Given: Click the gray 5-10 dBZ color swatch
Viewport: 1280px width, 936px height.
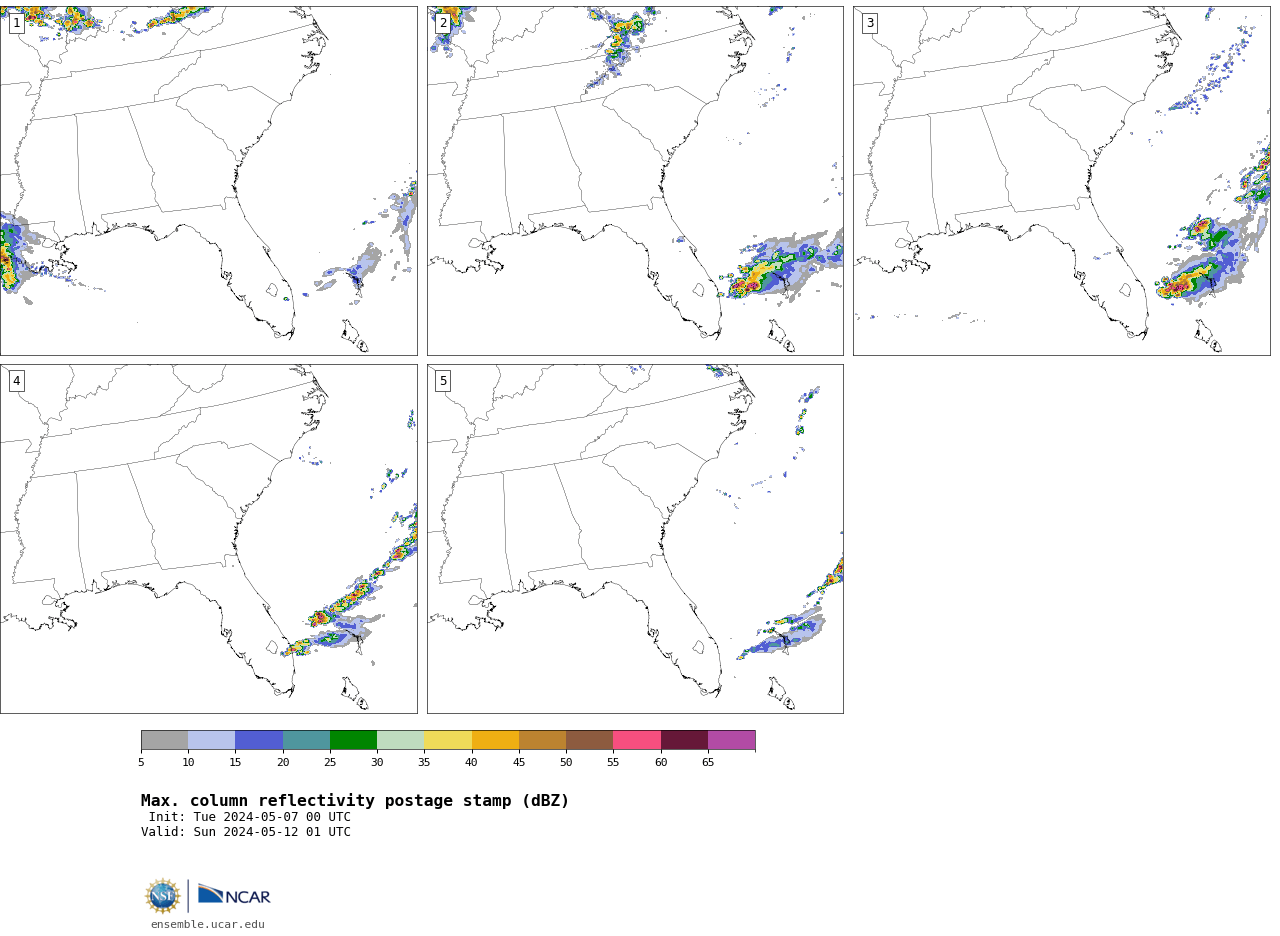Looking at the screenshot, I should (x=164, y=740).
